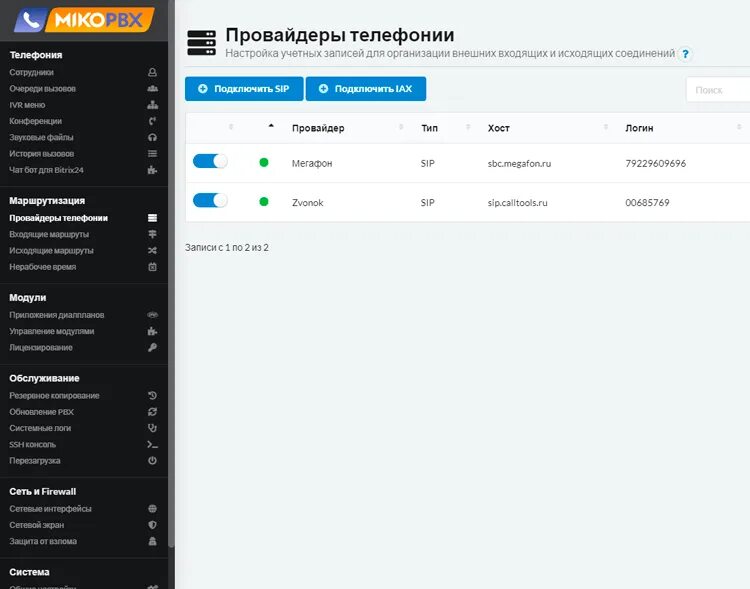The image size is (750, 589).
Task: Click the Провайдеры телефонии server icon in sidebar
Action: click(152, 218)
